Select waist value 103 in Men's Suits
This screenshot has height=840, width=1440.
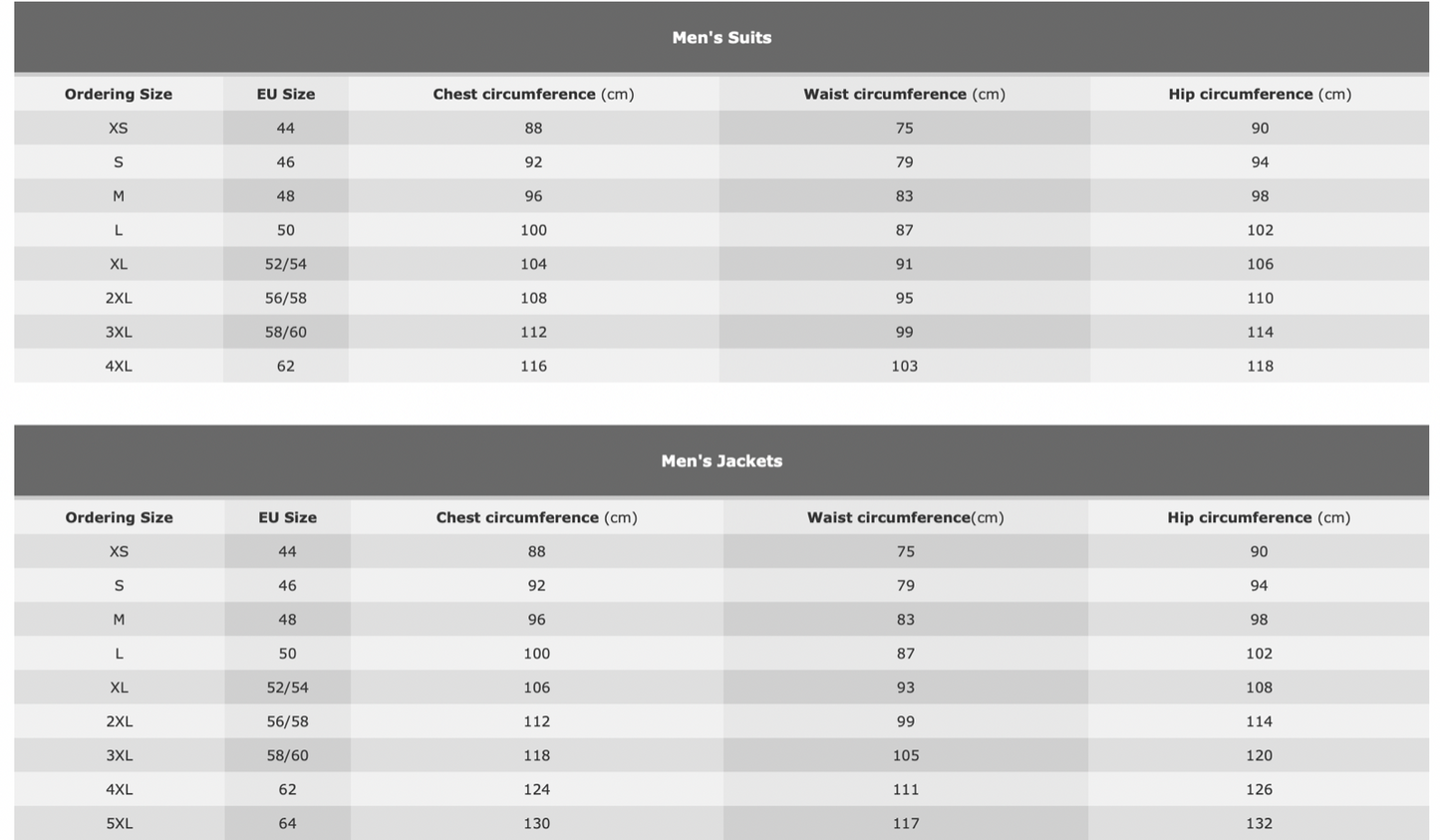(x=904, y=367)
